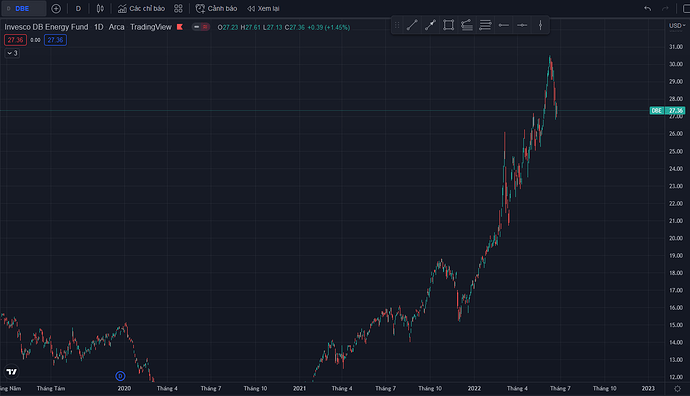Open chart settings gear at bottom right
This screenshot has width=690, height=396.
click(x=678, y=389)
